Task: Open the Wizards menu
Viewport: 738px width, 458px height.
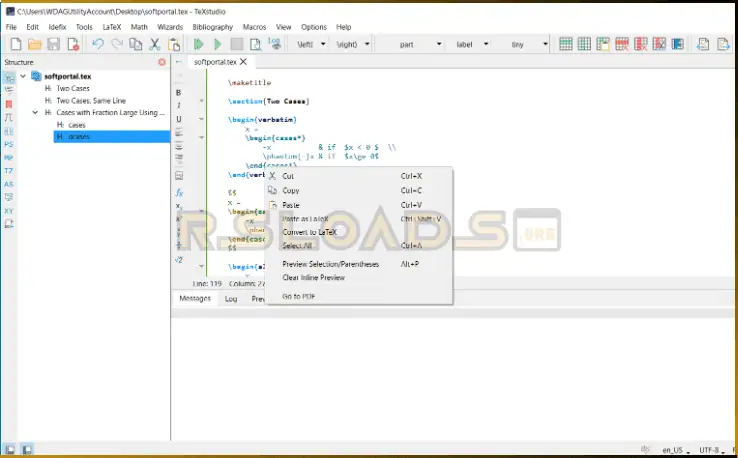Action: (170, 27)
